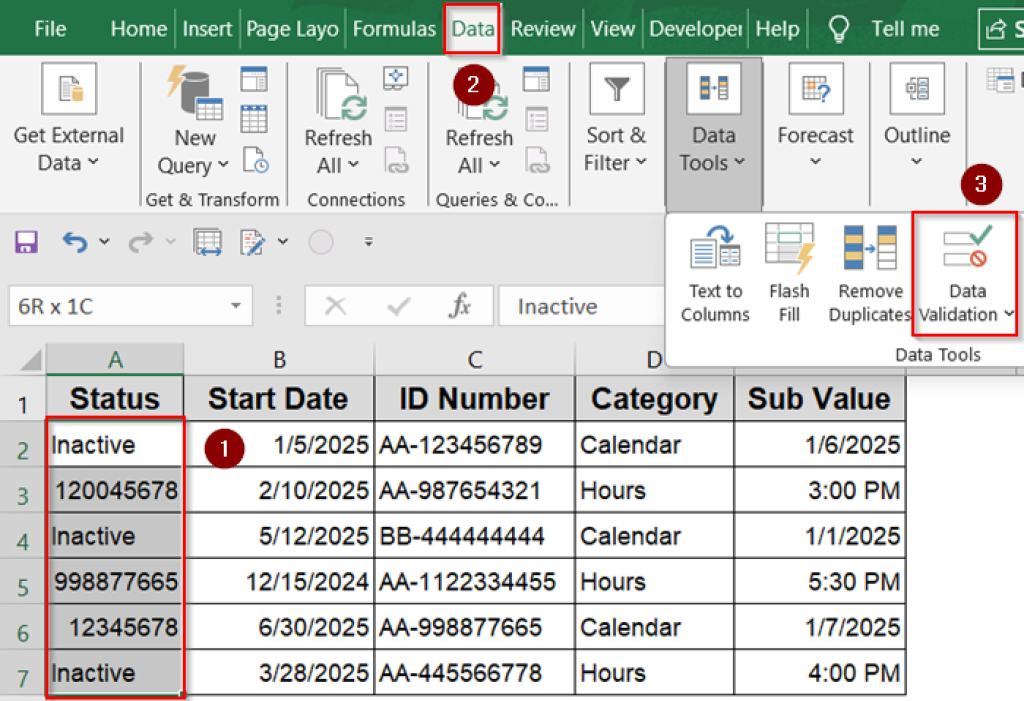This screenshot has height=701, width=1024.
Task: Select the New Query tool
Action: click(x=193, y=120)
